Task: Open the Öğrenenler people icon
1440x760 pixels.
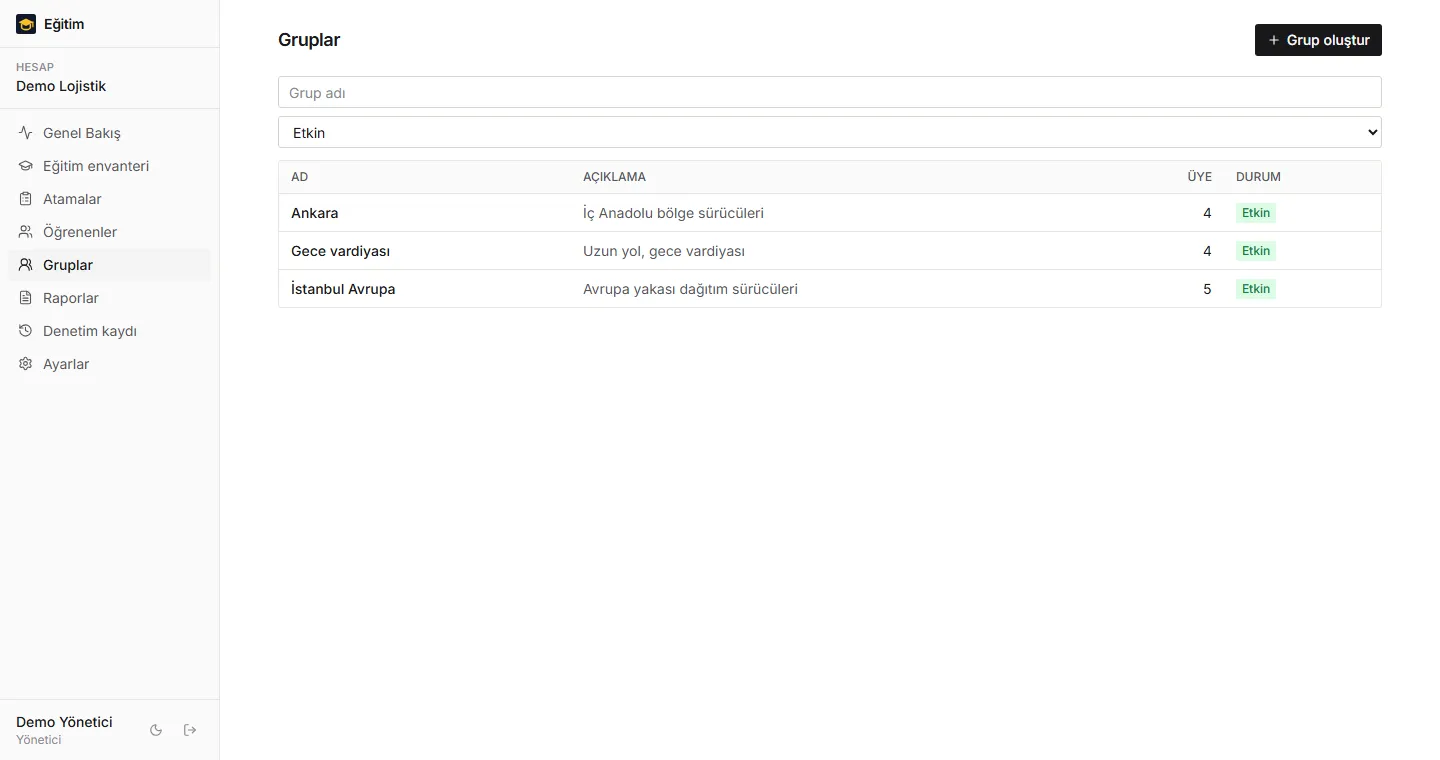Action: point(26,232)
